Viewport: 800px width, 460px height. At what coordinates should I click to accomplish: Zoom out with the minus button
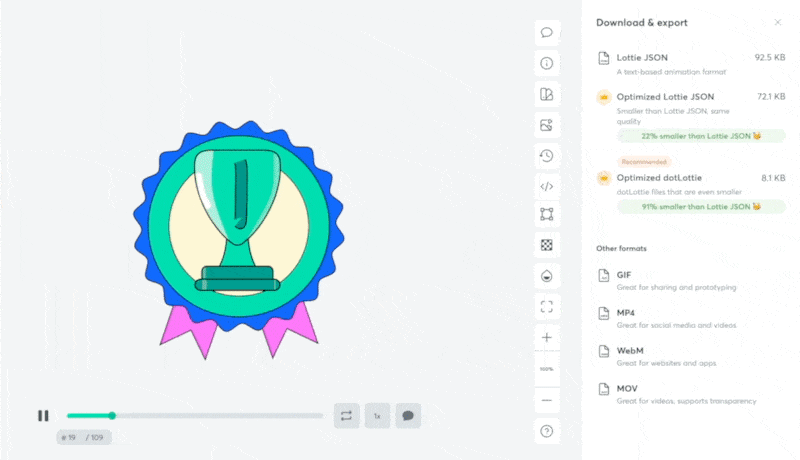[547, 400]
